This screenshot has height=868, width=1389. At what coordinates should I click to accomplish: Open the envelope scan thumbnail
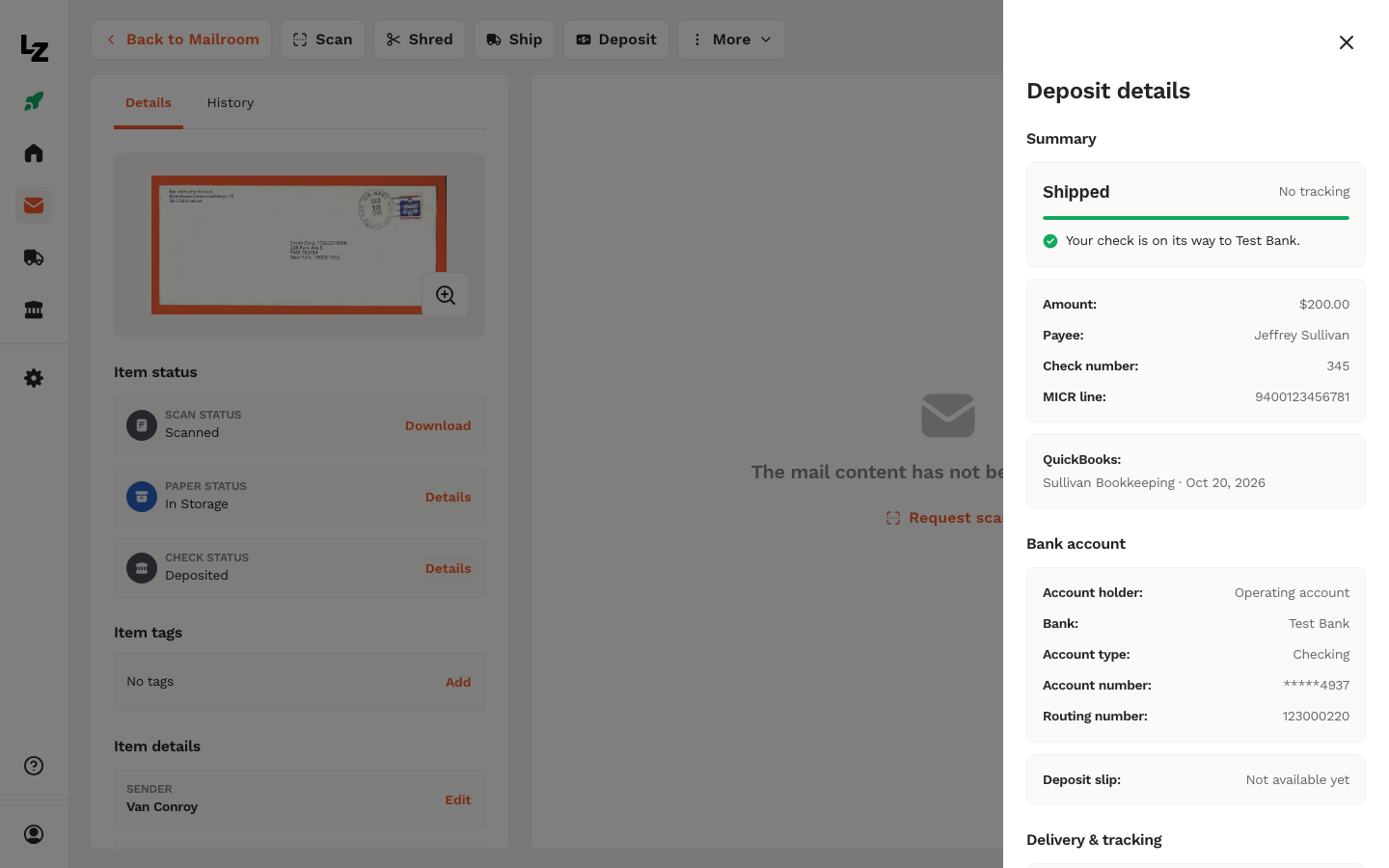[299, 245]
